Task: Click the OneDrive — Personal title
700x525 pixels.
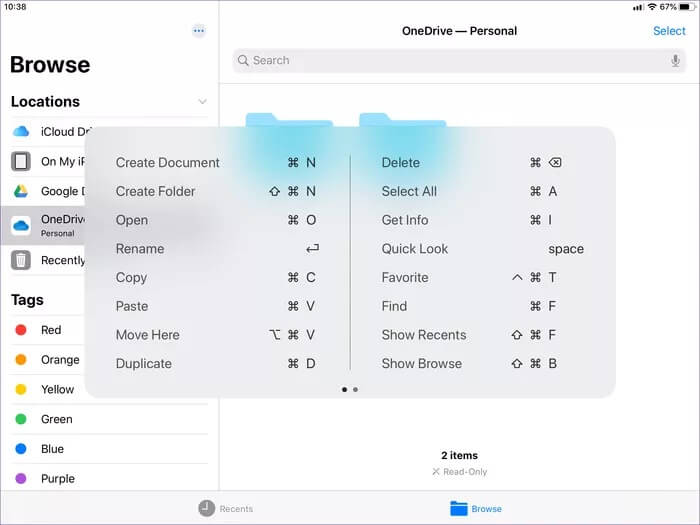Action: [x=459, y=31]
